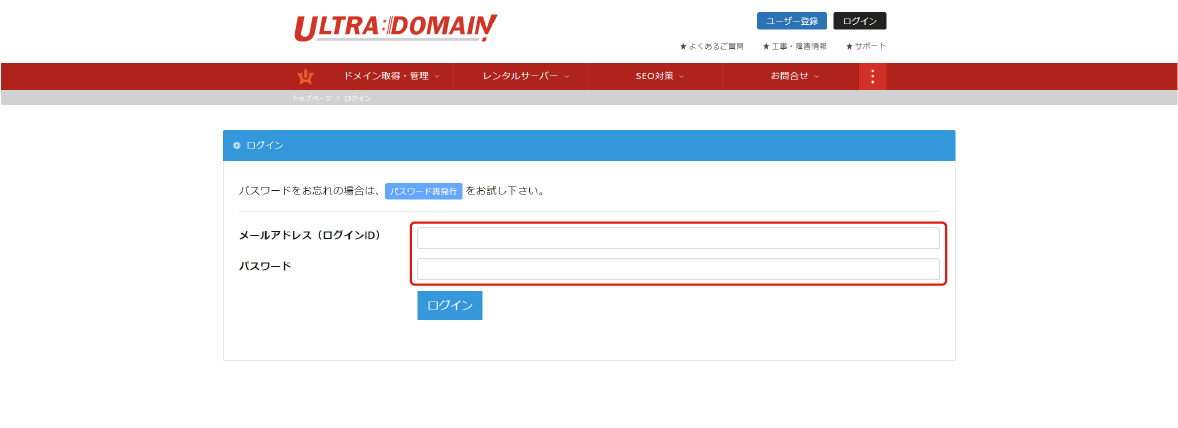This screenshot has width=1178, height=428.
Task: Click the black ログイン button in the header
Action: click(x=859, y=21)
